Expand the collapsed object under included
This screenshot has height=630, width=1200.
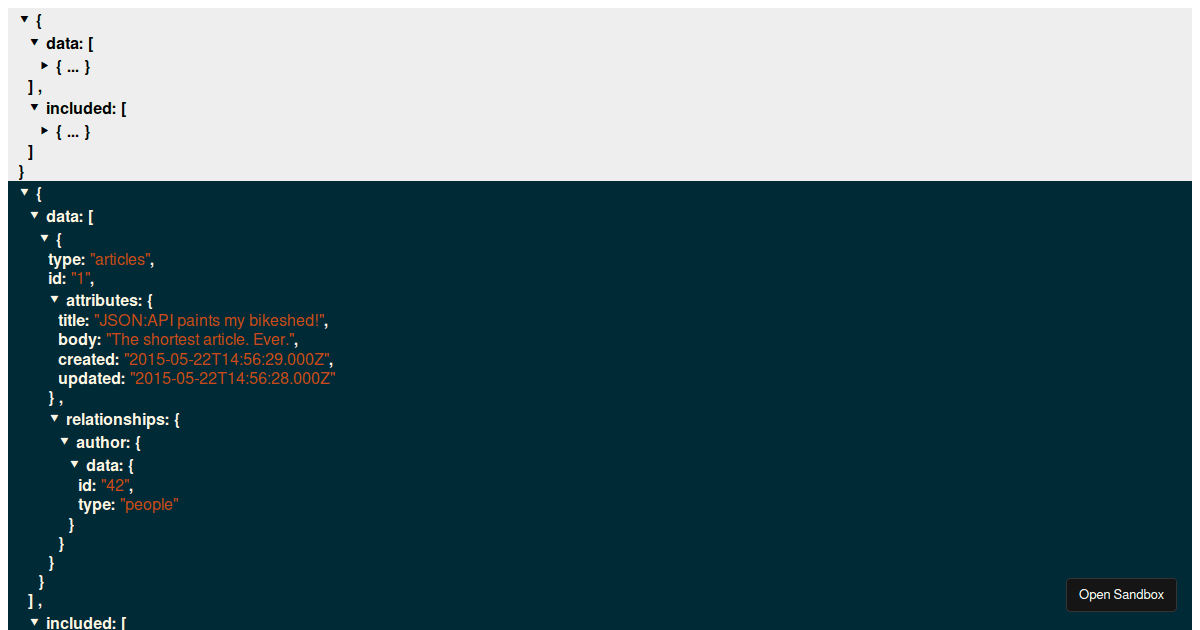44,131
